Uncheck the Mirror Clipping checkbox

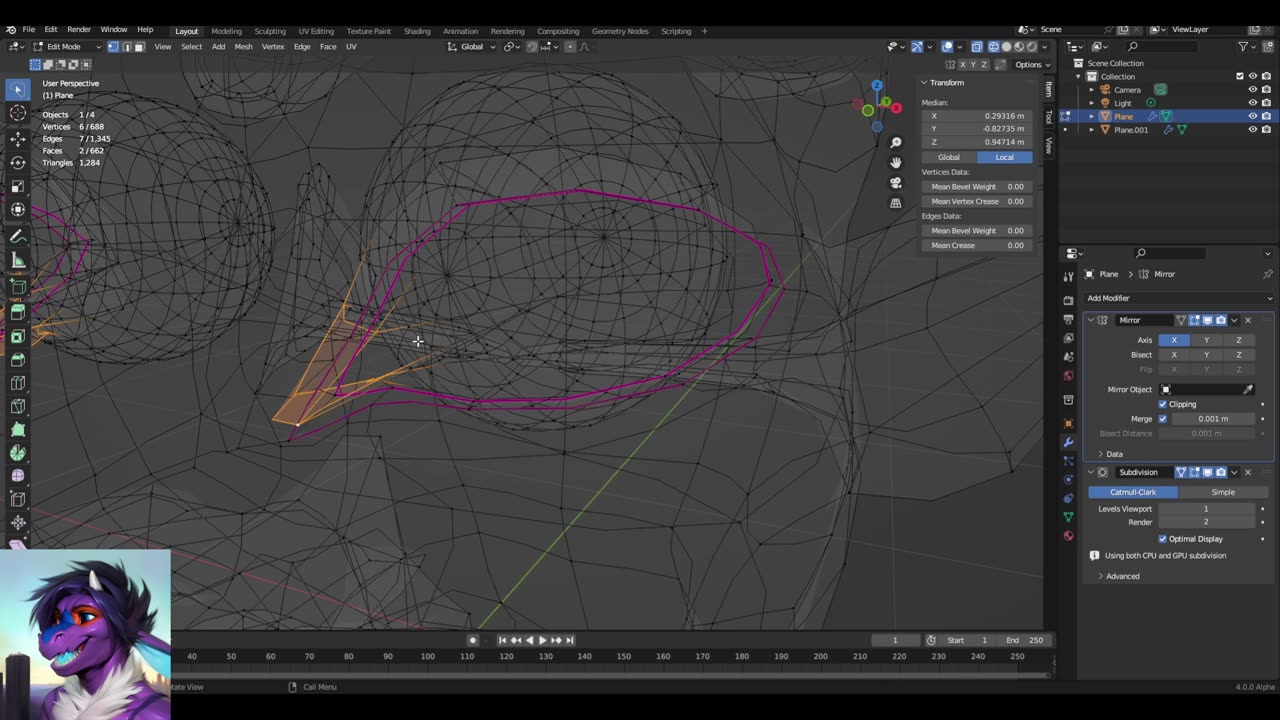(1162, 404)
